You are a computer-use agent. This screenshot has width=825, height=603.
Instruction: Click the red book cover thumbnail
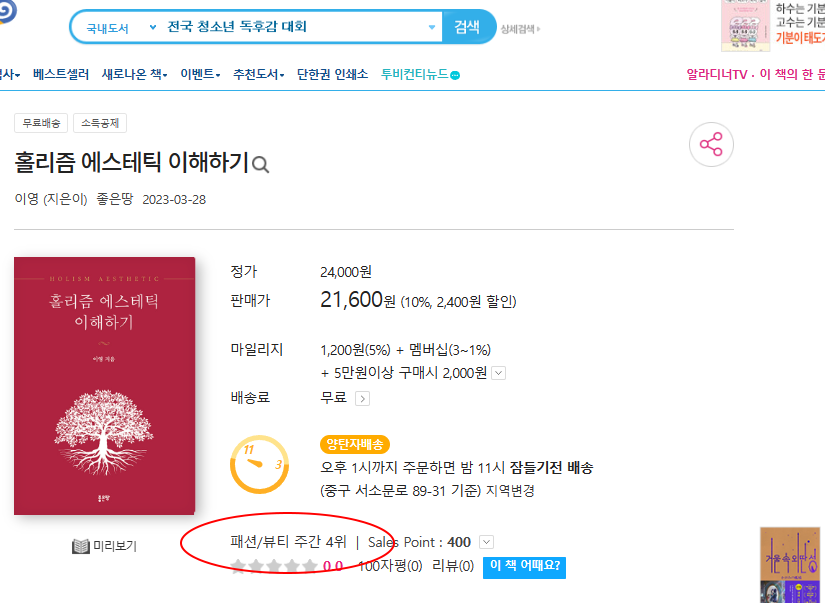(x=105, y=386)
